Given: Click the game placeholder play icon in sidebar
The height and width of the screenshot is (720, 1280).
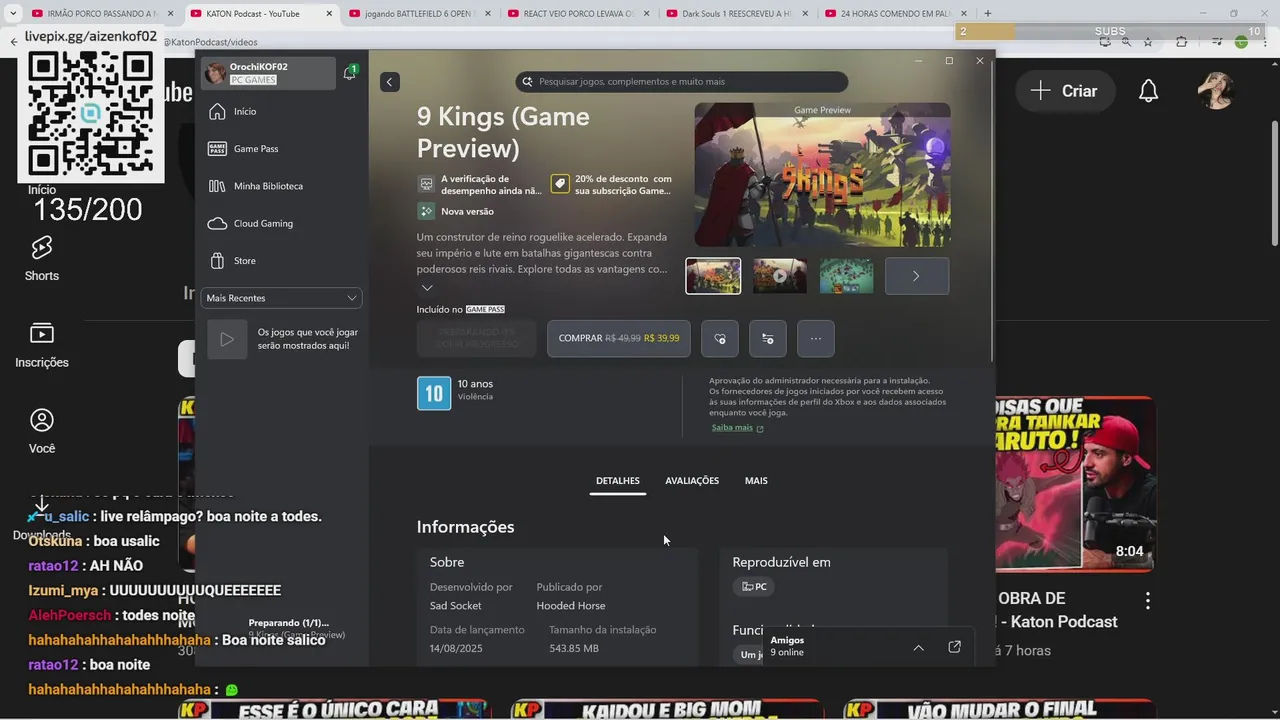Looking at the screenshot, I should (x=227, y=339).
